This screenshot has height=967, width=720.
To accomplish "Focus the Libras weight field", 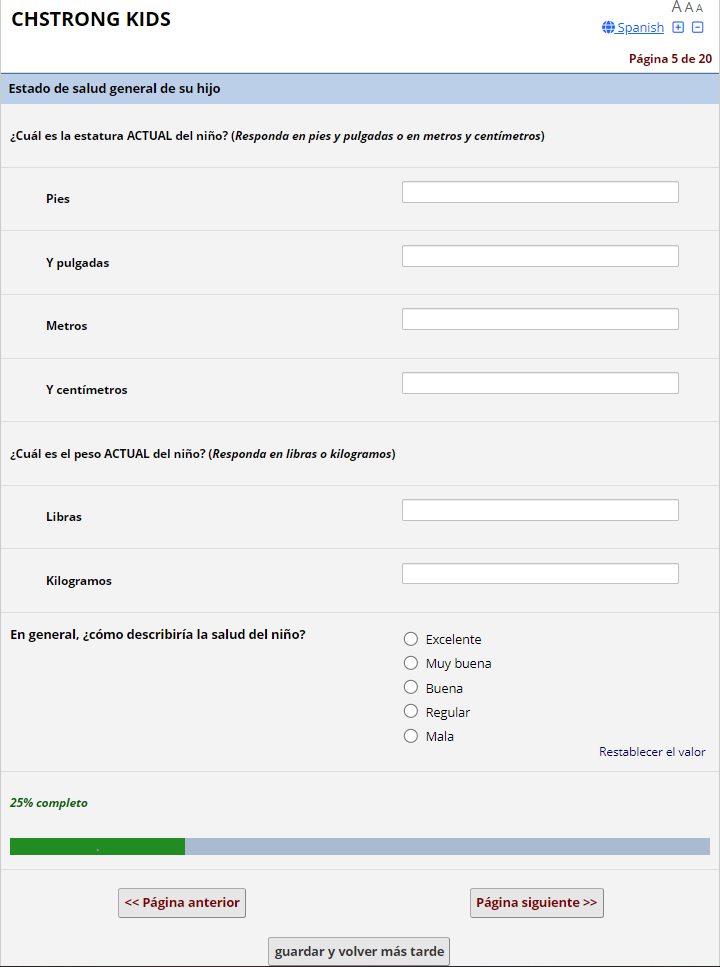I will [x=540, y=510].
